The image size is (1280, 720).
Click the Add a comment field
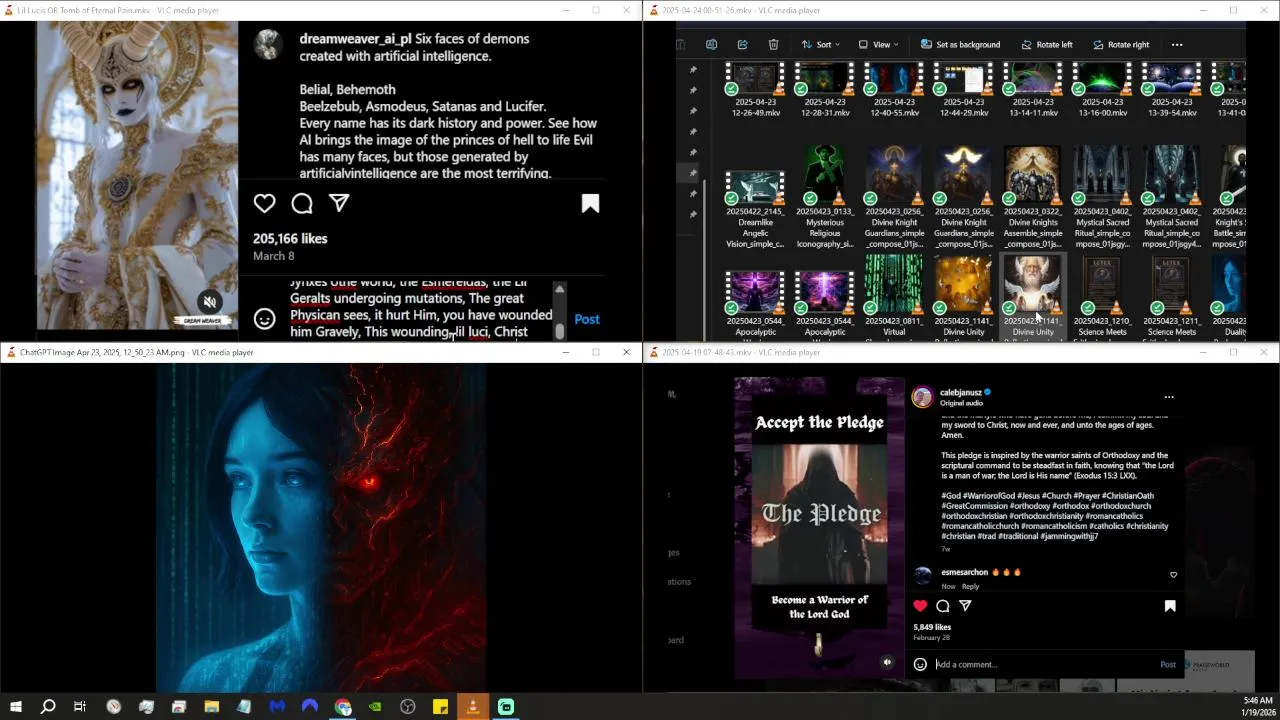(1045, 664)
